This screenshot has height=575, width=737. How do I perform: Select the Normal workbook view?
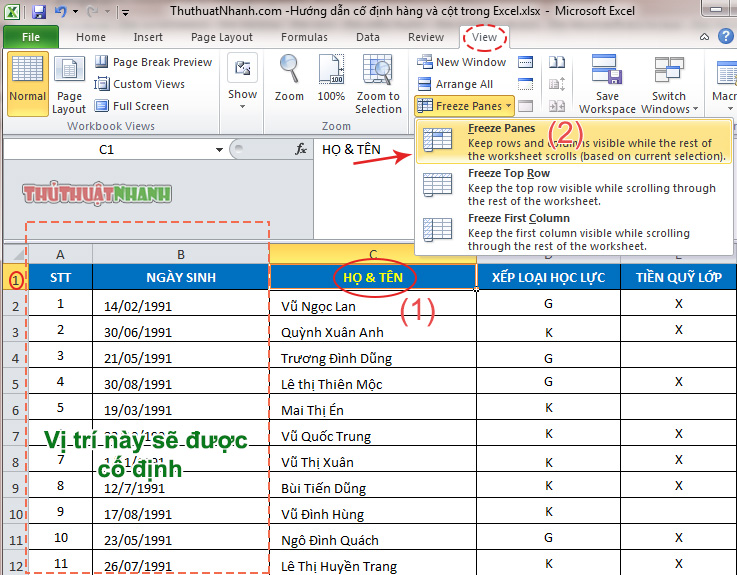[x=28, y=84]
